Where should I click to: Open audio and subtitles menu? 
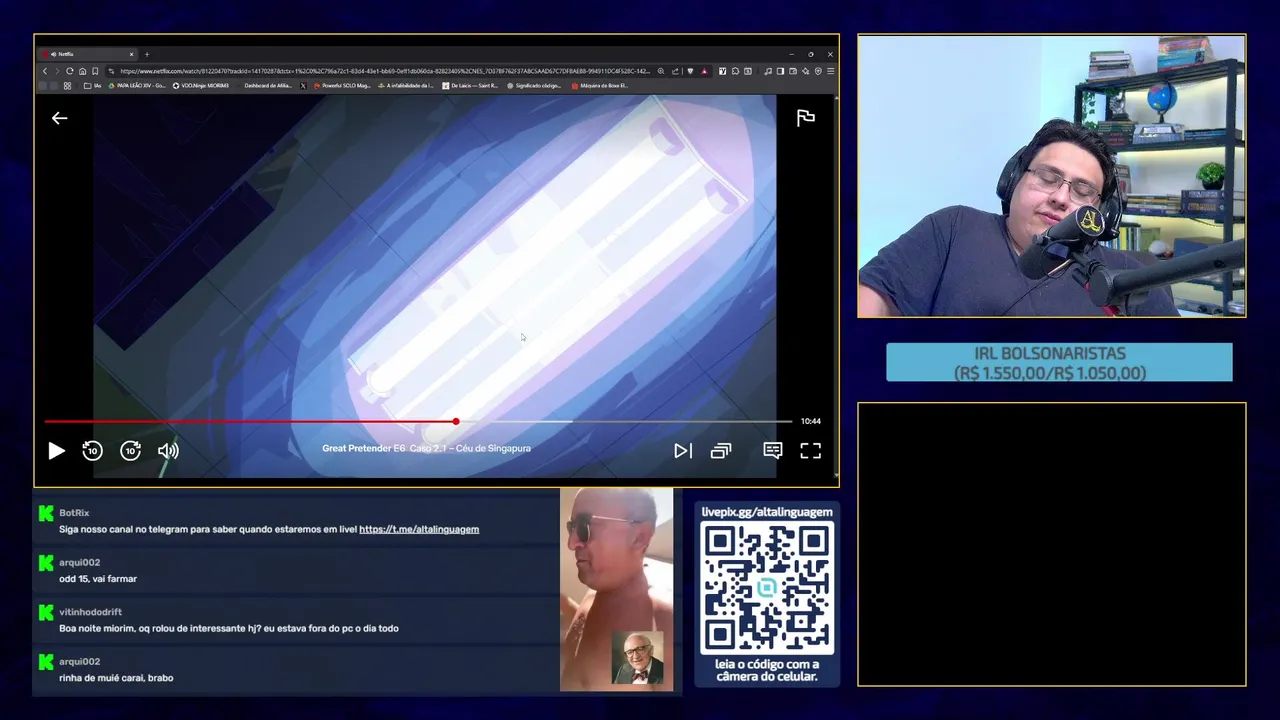coord(773,451)
